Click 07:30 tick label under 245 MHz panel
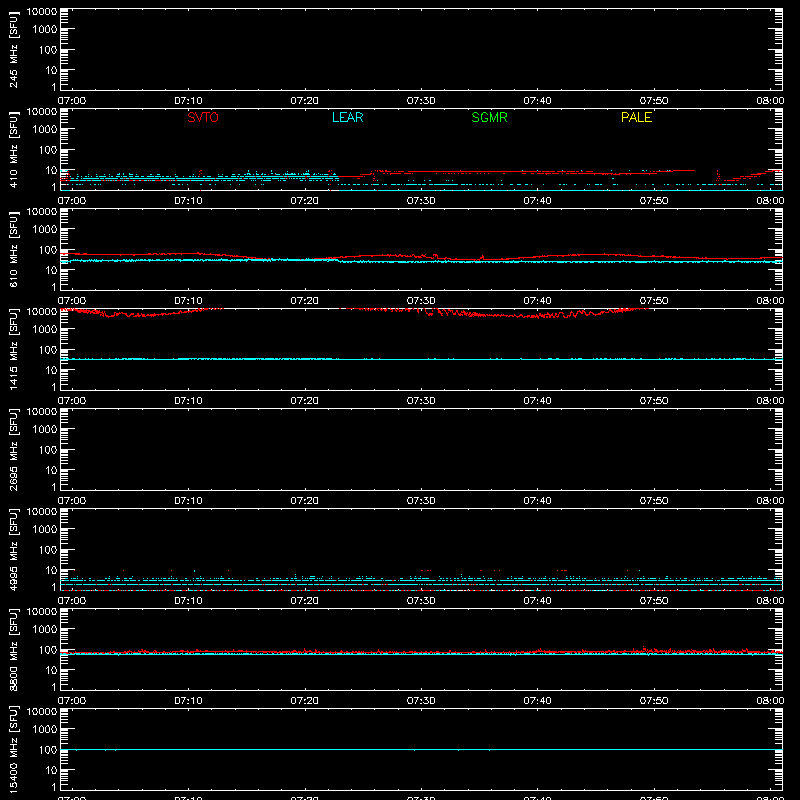Screen dimensions: 800x800 [421, 101]
